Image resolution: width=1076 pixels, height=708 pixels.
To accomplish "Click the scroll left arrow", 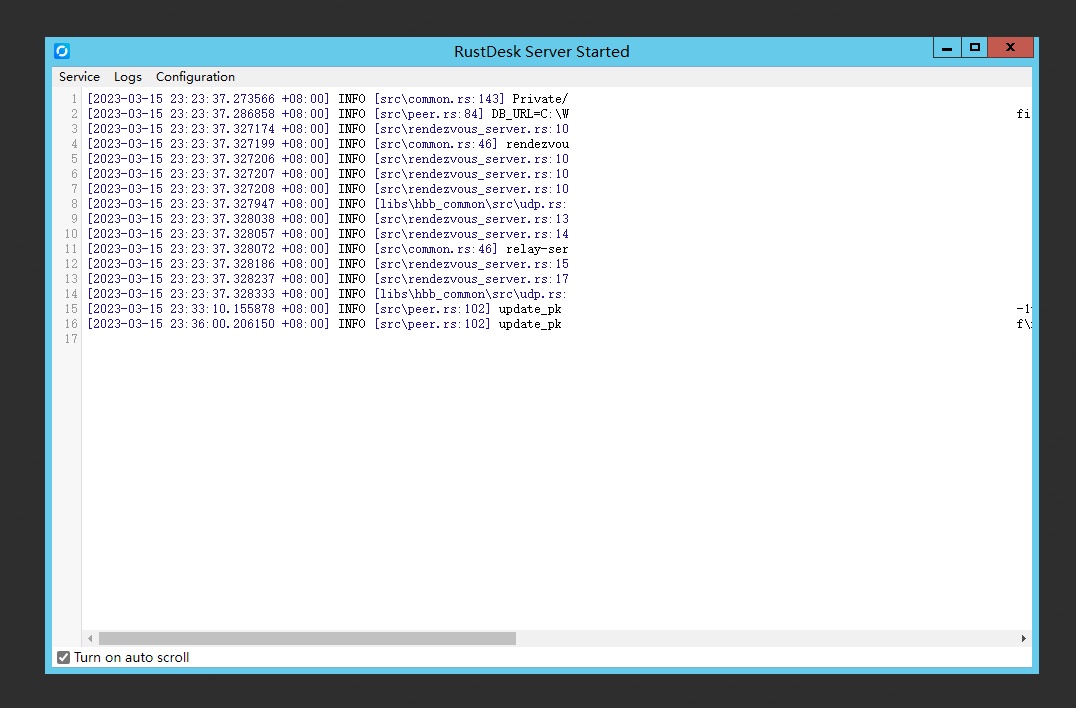I will point(90,638).
